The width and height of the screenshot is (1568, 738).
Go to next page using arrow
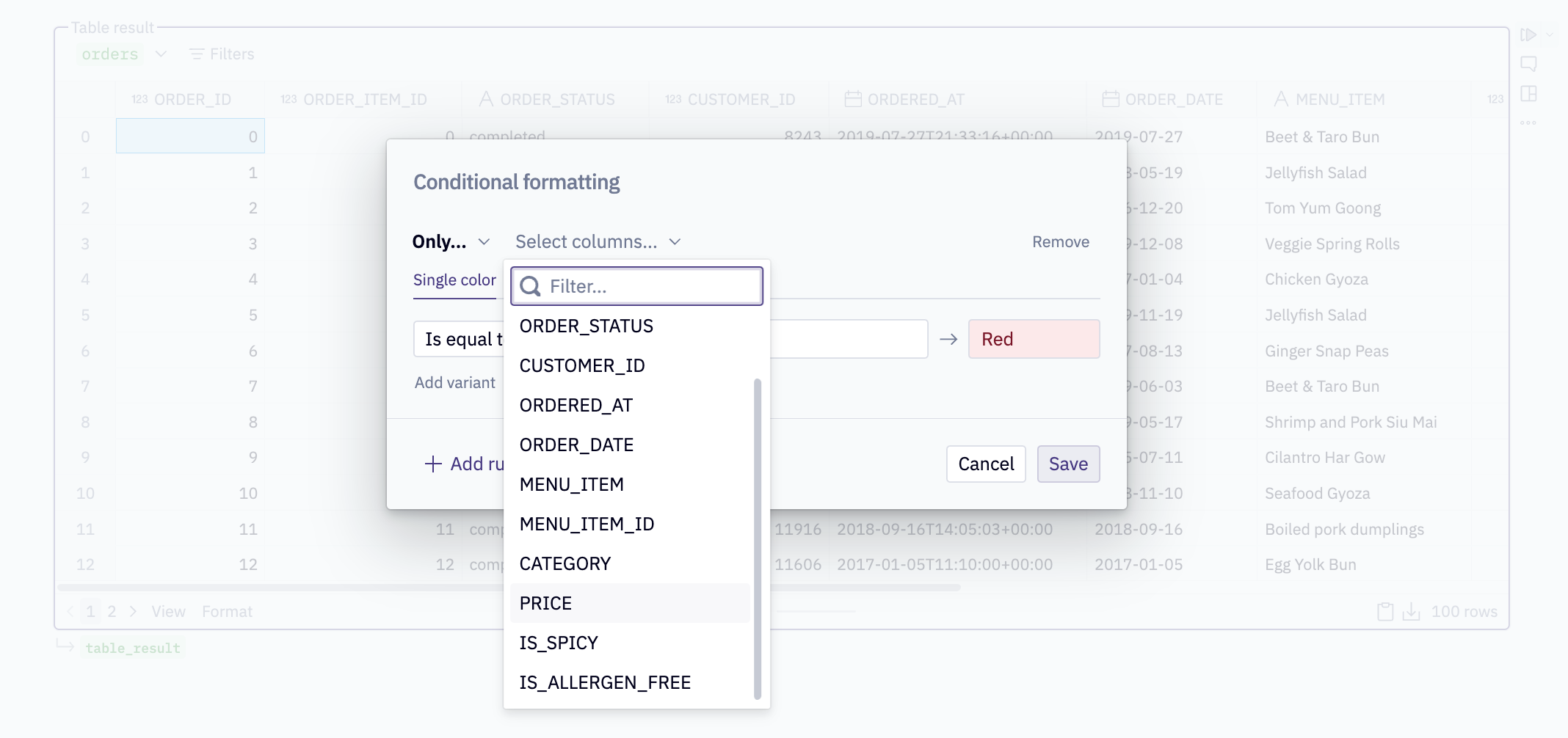click(133, 612)
